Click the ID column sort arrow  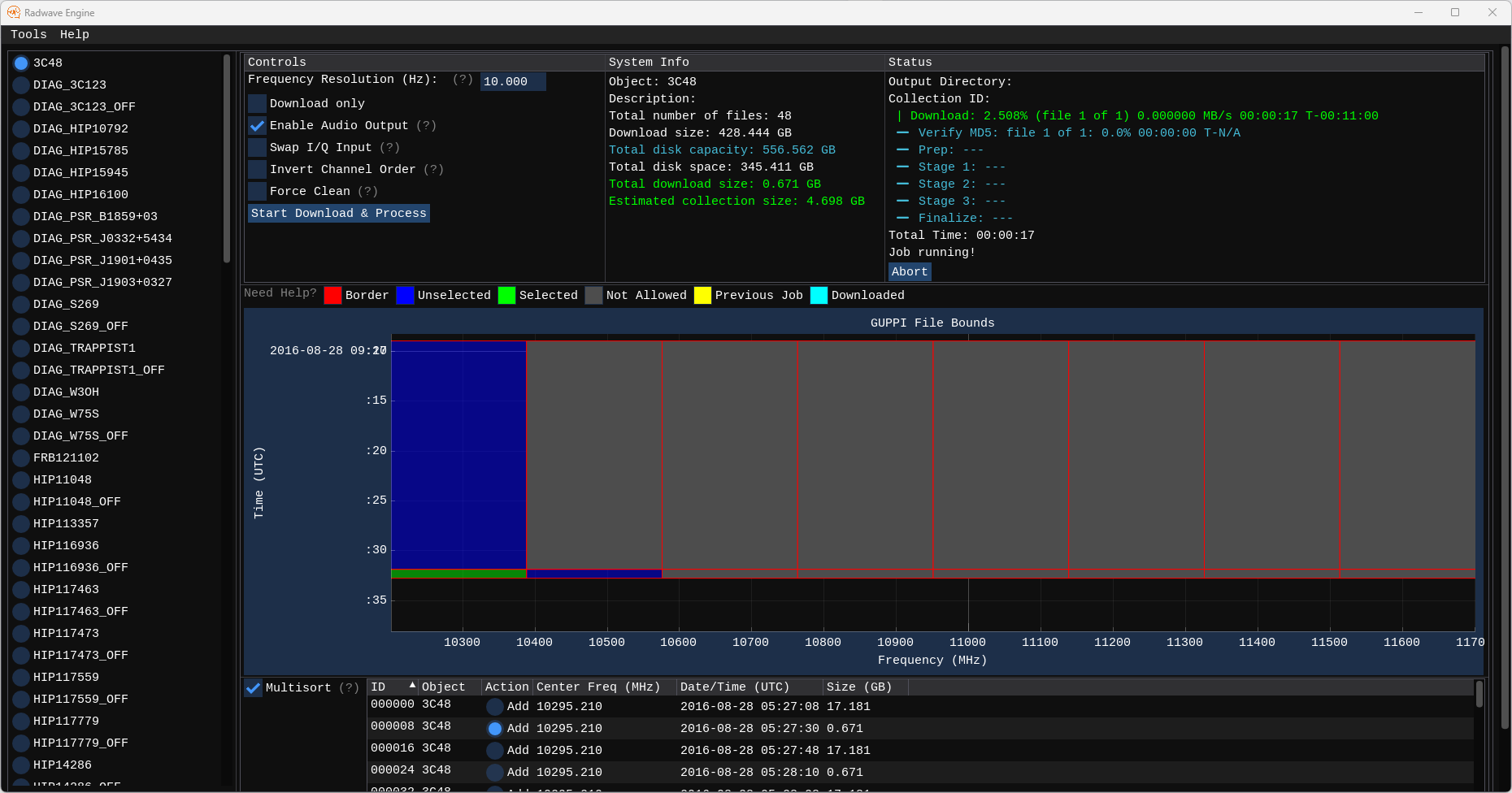(412, 686)
